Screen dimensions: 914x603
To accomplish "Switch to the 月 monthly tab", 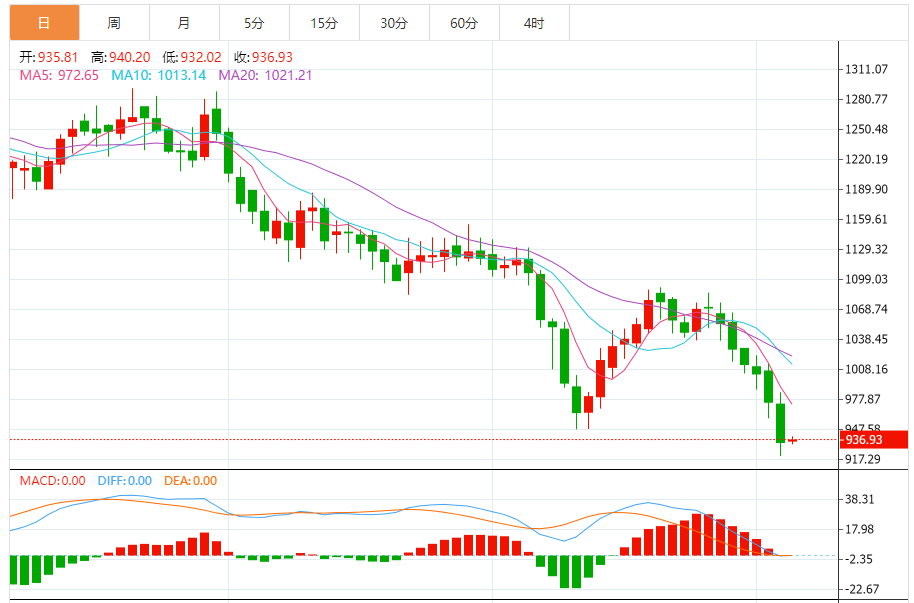I will pyautogui.click(x=184, y=23).
